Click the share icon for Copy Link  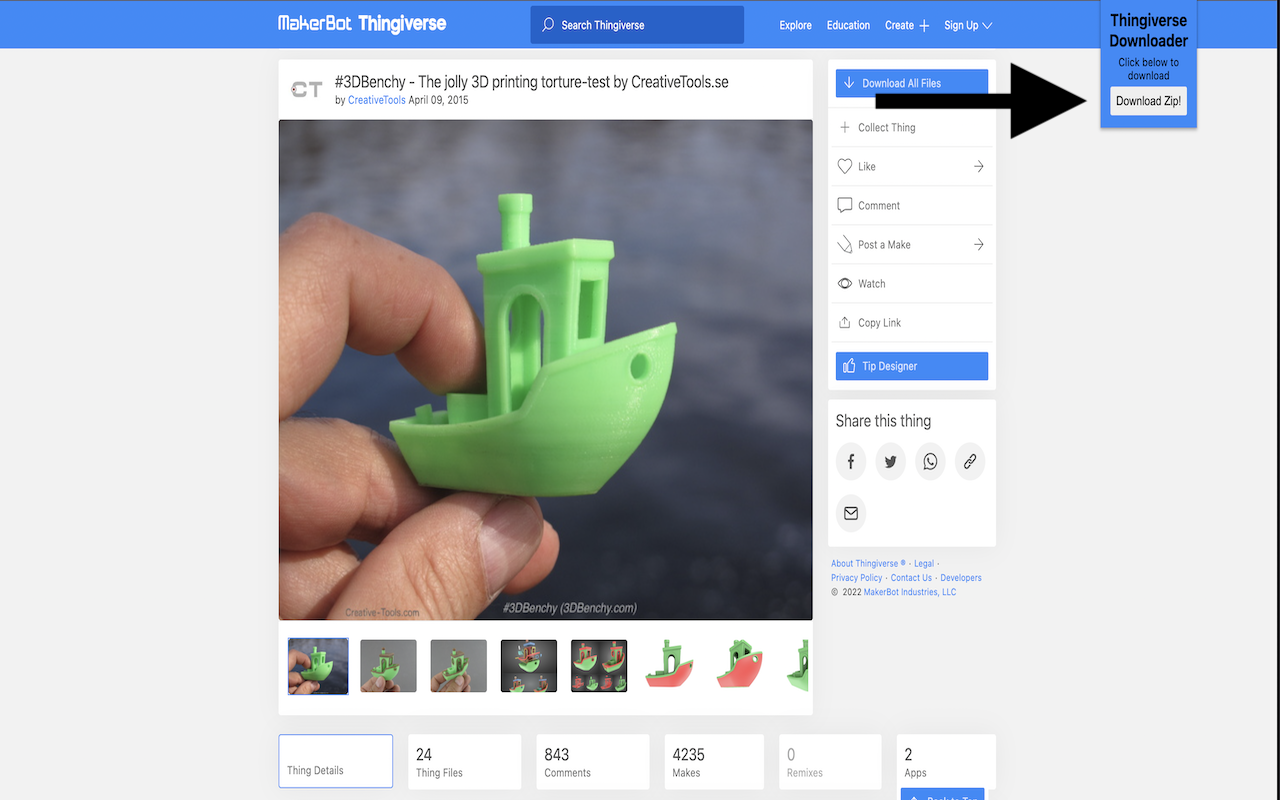click(x=845, y=322)
